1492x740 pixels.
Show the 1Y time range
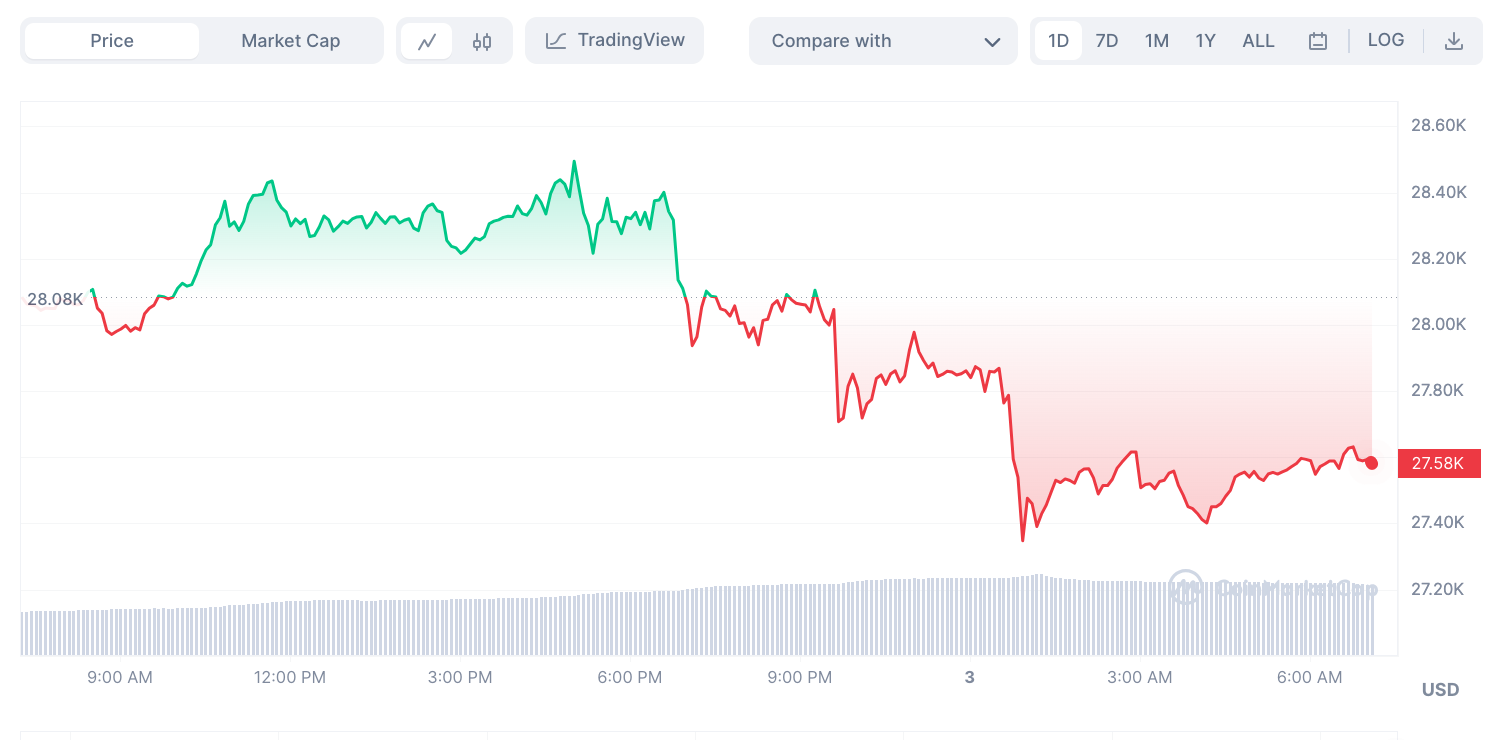[1205, 41]
